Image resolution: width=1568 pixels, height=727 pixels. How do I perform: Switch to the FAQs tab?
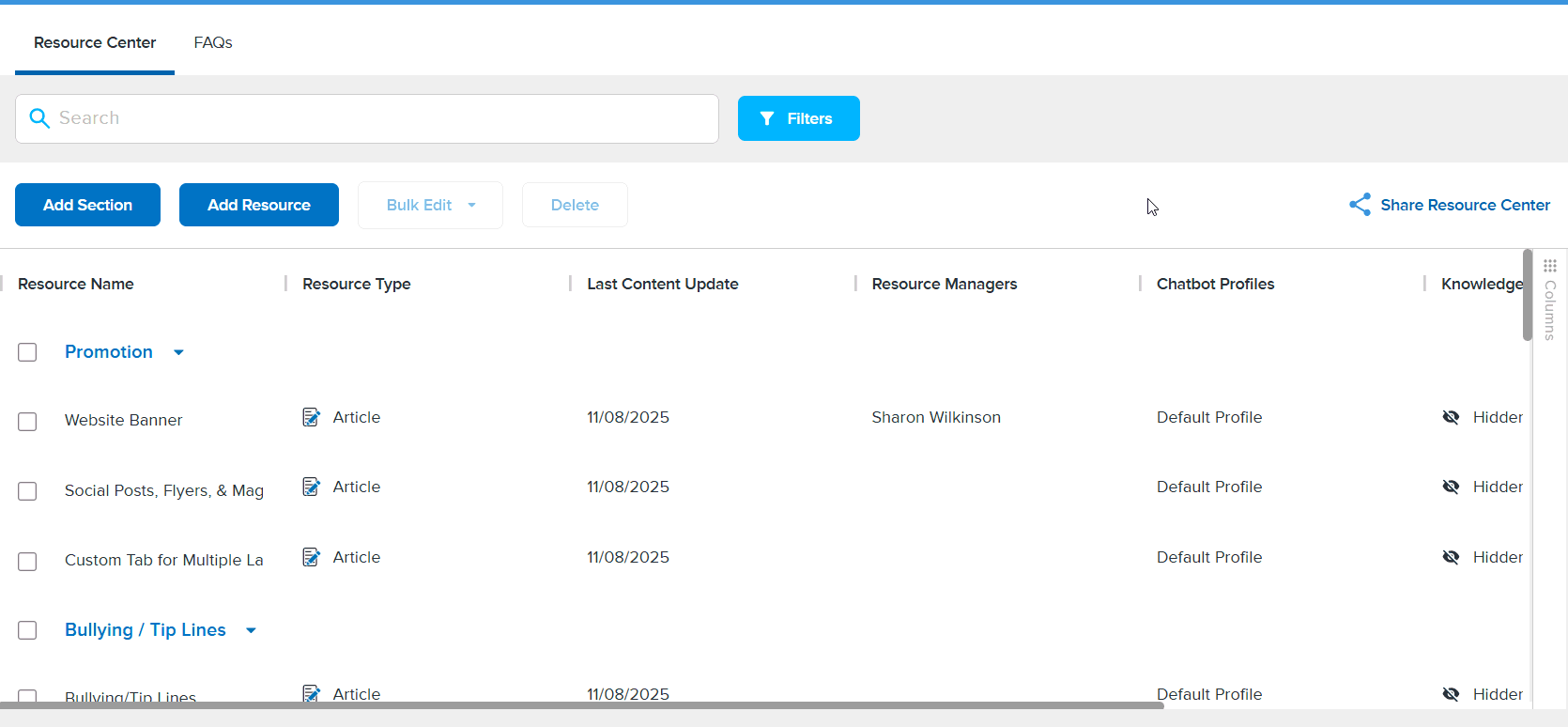213,42
